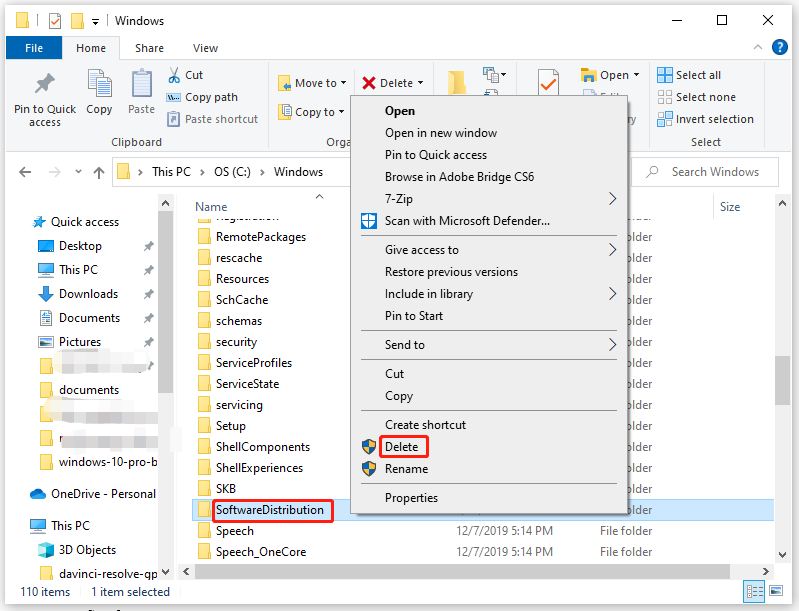The width and height of the screenshot is (799, 611).
Task: Click the Select all icon
Action: pyautogui.click(x=664, y=75)
